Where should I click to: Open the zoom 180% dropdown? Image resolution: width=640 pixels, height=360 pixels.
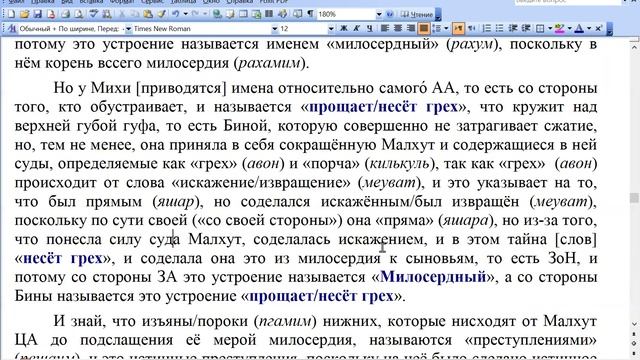click(379, 14)
